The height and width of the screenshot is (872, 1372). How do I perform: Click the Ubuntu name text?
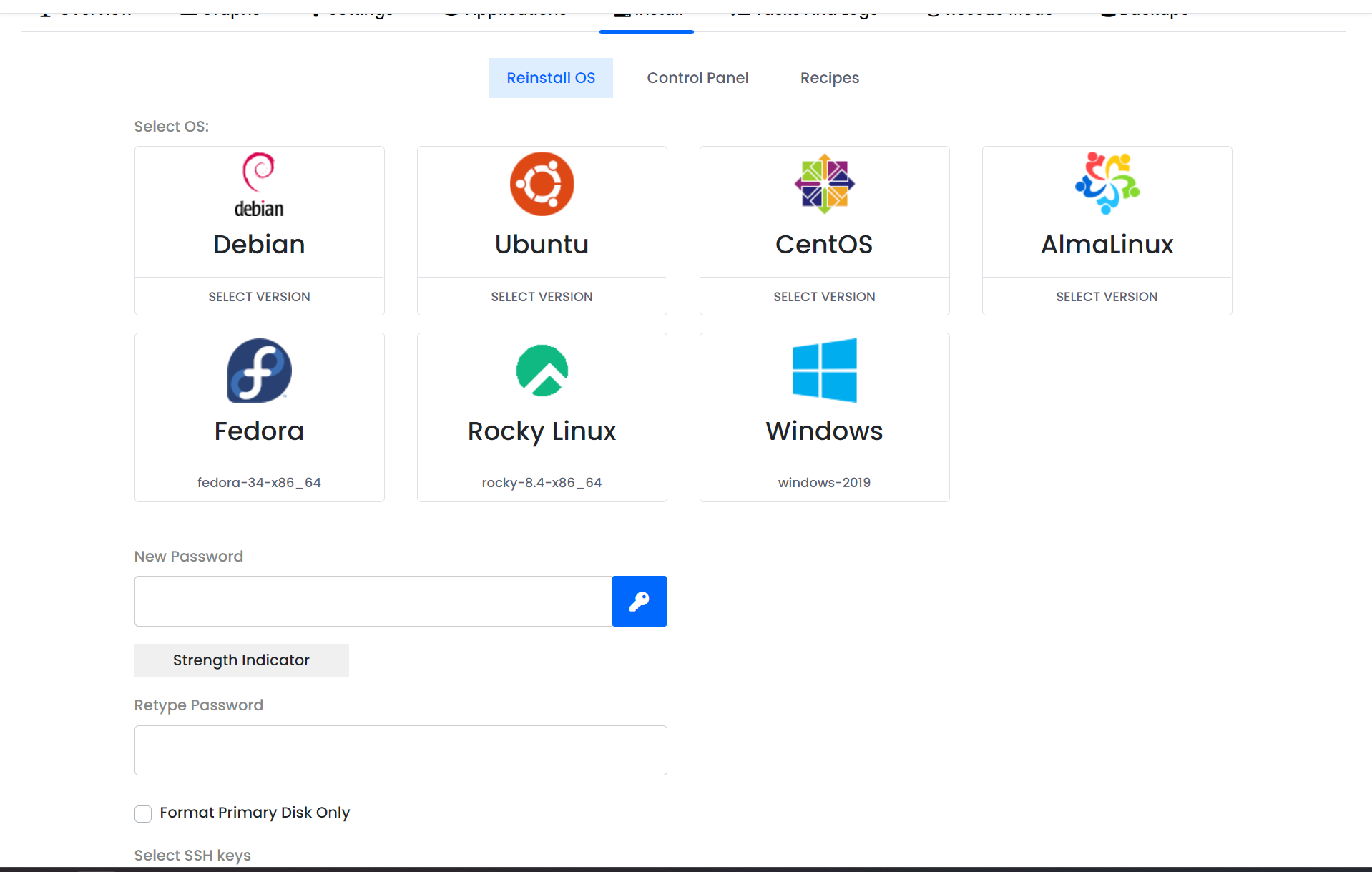542,245
